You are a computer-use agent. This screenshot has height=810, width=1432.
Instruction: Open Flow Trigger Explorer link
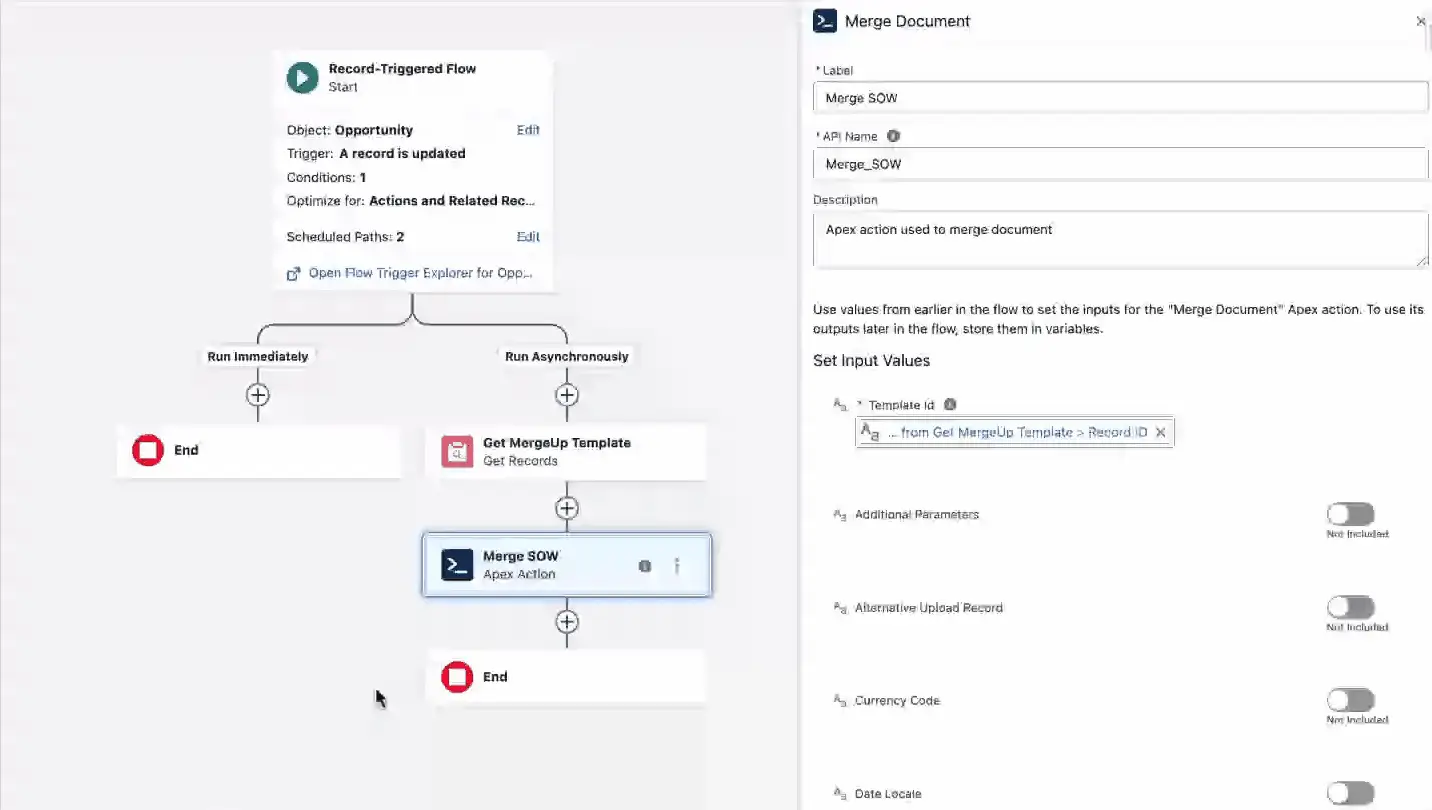pos(420,273)
